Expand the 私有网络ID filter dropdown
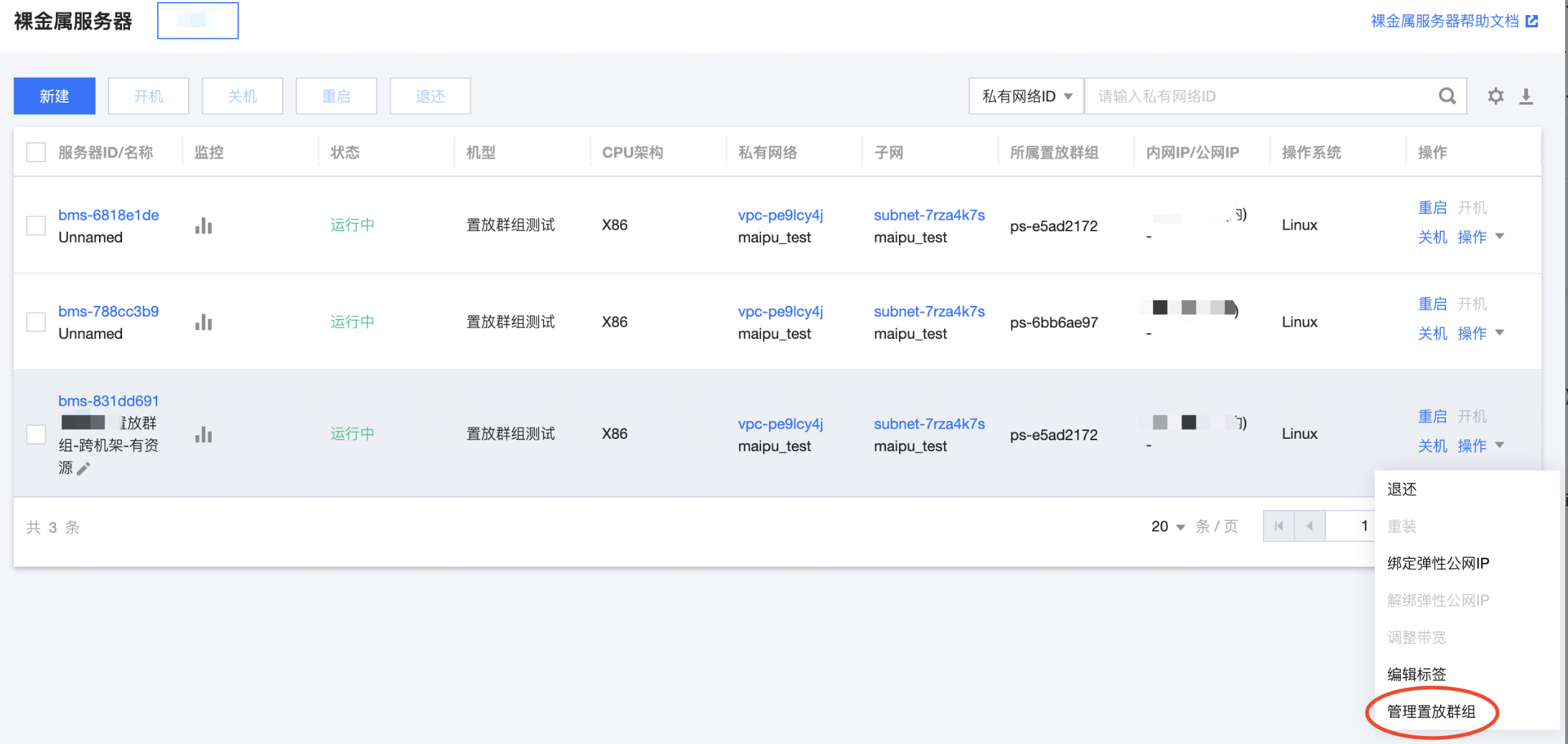The height and width of the screenshot is (744, 1568). point(1027,96)
